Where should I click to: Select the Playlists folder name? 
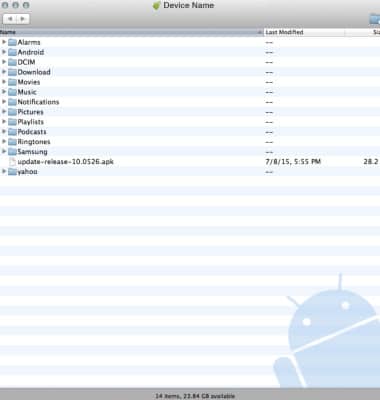[x=31, y=122]
